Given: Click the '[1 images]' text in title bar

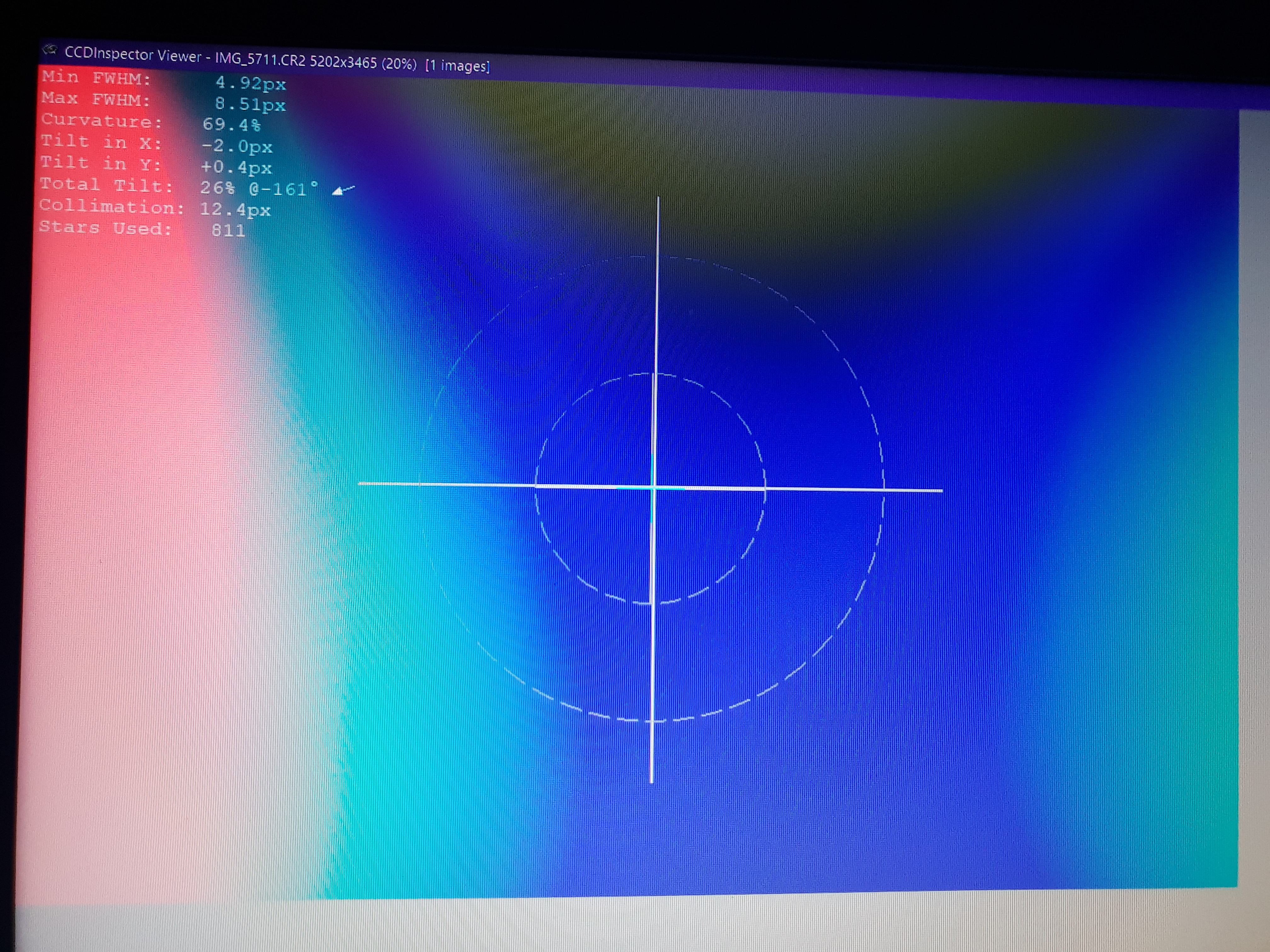Looking at the screenshot, I should (x=458, y=66).
